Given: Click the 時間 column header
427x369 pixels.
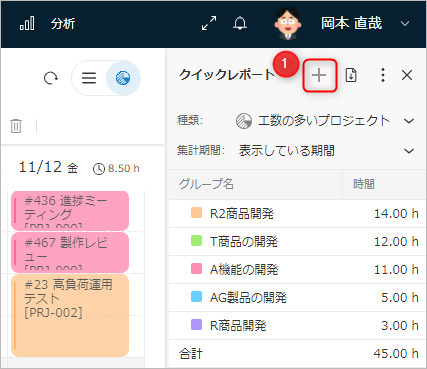Looking at the screenshot, I should (384, 184).
